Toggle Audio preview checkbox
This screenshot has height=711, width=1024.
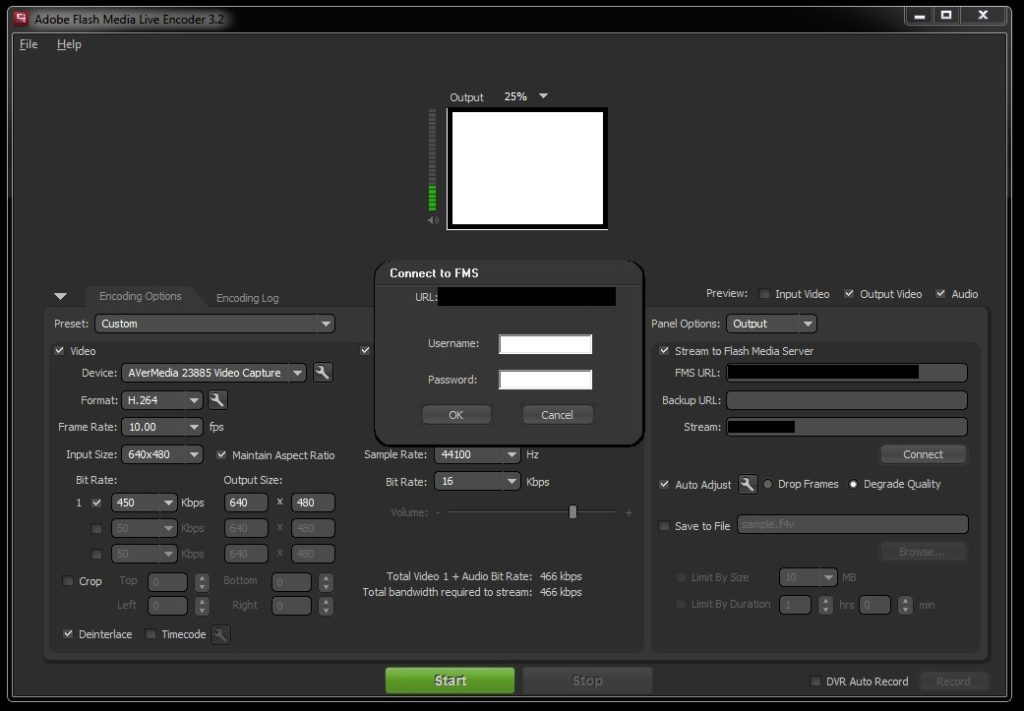click(x=940, y=294)
